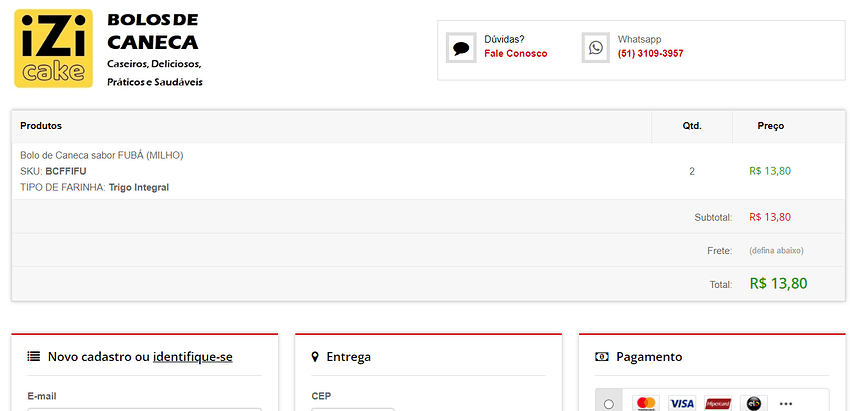Click the Frete: label

point(720,251)
